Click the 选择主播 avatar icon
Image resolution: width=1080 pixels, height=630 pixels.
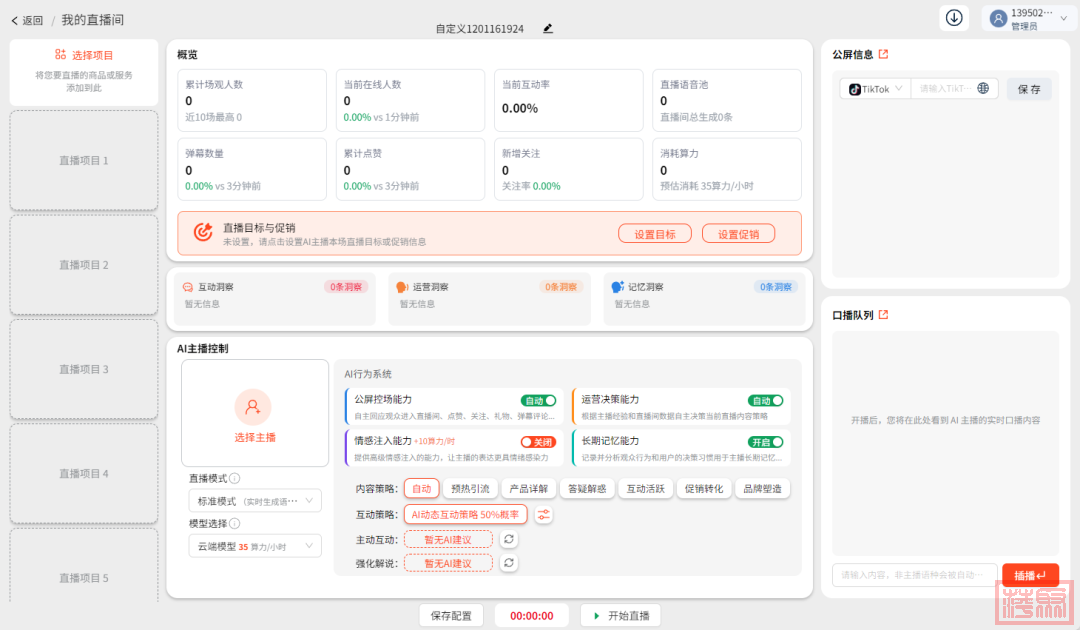tap(253, 407)
